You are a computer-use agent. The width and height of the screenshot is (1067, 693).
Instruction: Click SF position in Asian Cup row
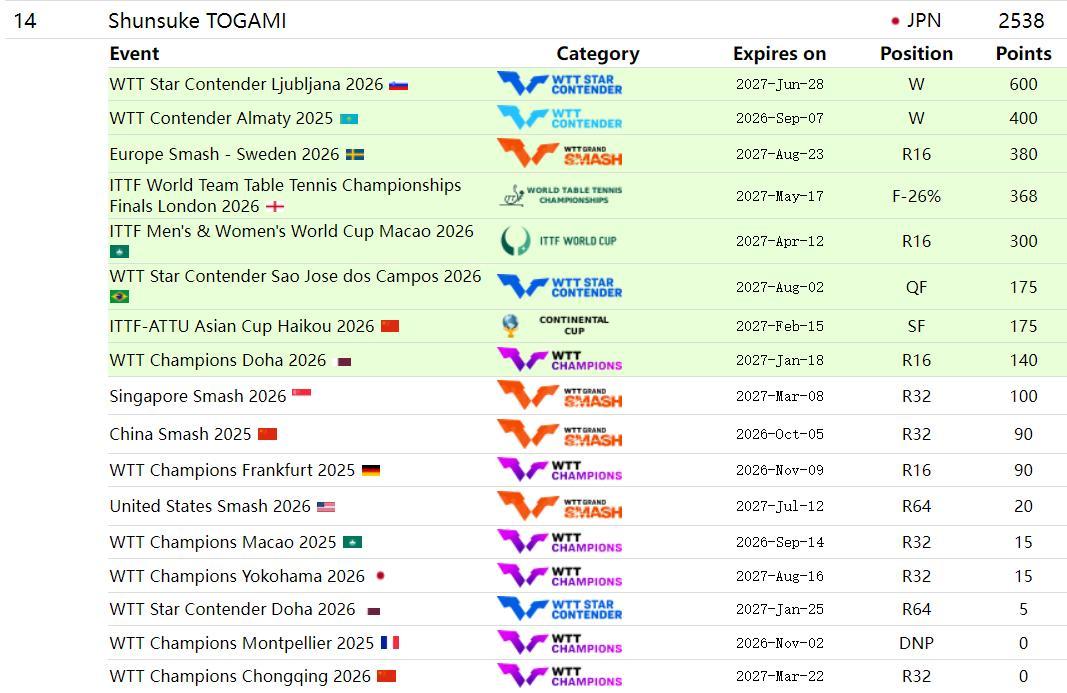[x=916, y=326]
